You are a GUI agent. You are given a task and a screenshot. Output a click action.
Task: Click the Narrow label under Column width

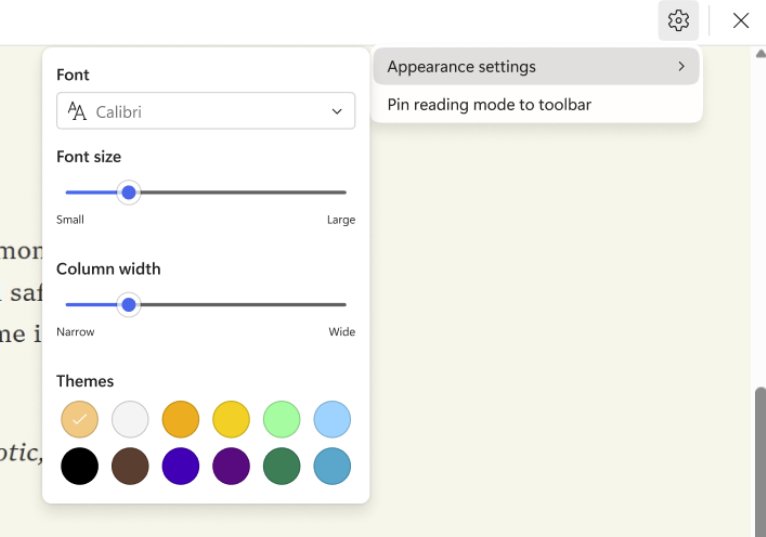coord(75,332)
